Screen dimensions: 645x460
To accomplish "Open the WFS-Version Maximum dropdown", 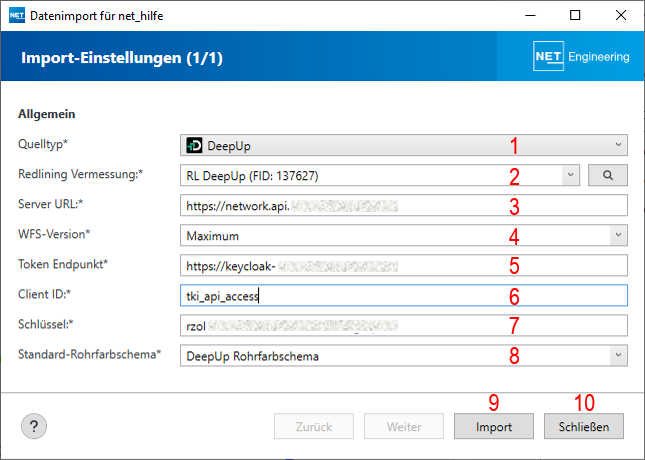I will pos(404,235).
